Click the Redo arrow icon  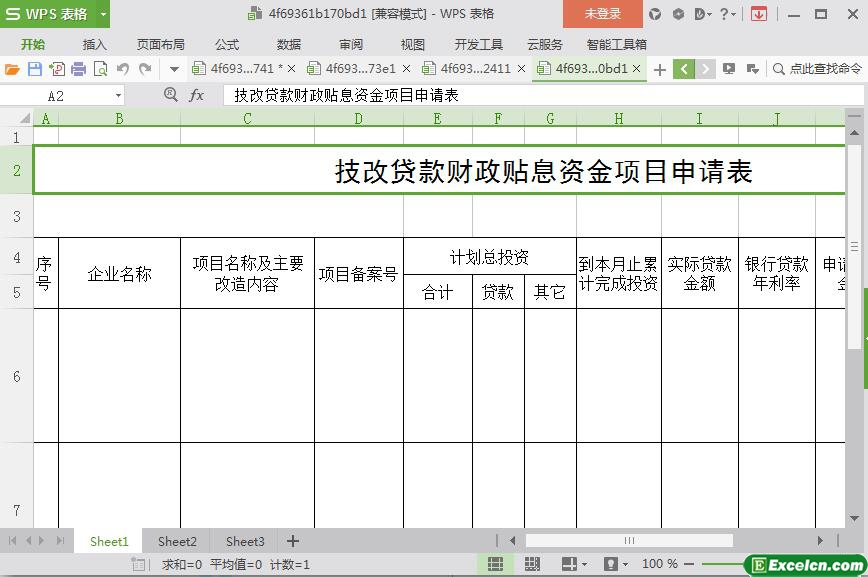(x=145, y=69)
